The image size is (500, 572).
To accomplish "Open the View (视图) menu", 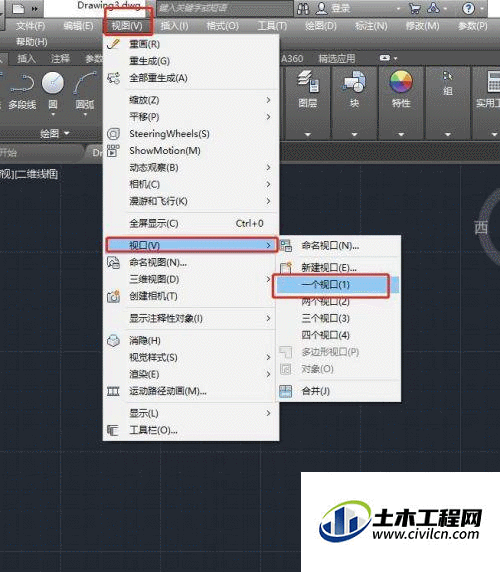I will point(127,26).
